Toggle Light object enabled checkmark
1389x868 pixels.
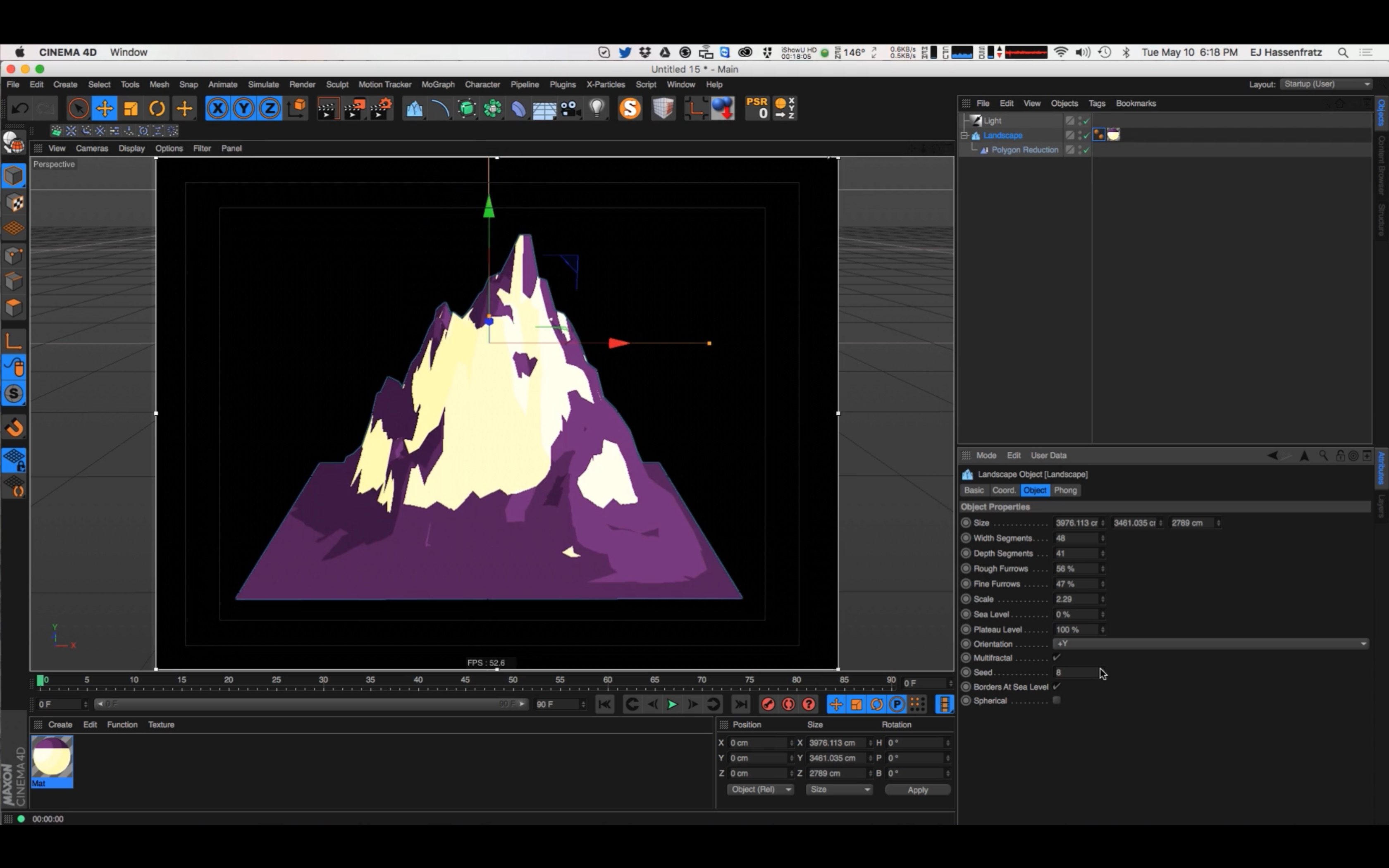pyautogui.click(x=1086, y=121)
